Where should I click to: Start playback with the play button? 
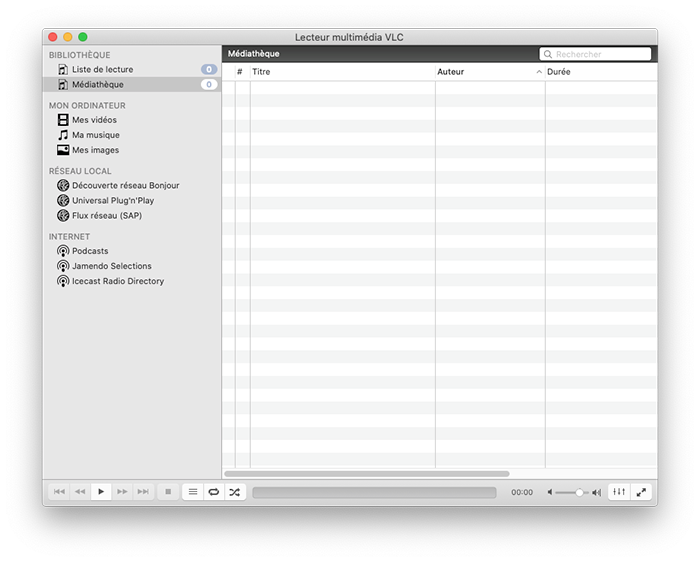click(x=101, y=492)
